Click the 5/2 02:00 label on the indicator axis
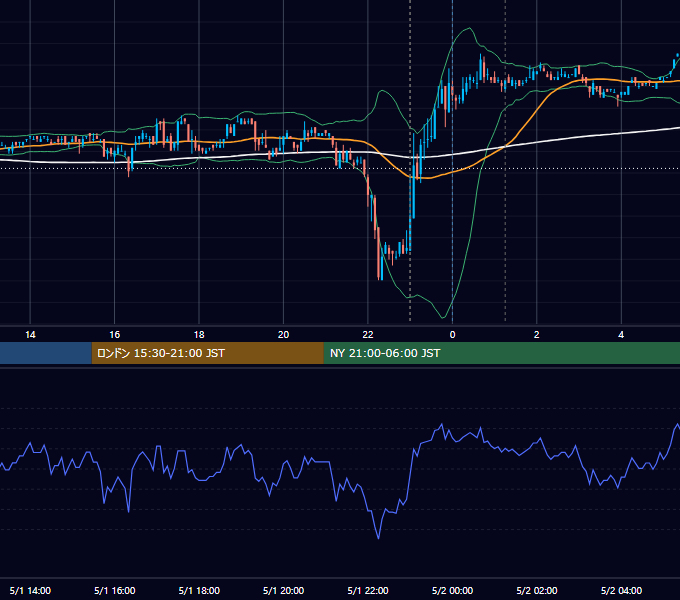Image resolution: width=680 pixels, height=600 pixels. pos(536,590)
